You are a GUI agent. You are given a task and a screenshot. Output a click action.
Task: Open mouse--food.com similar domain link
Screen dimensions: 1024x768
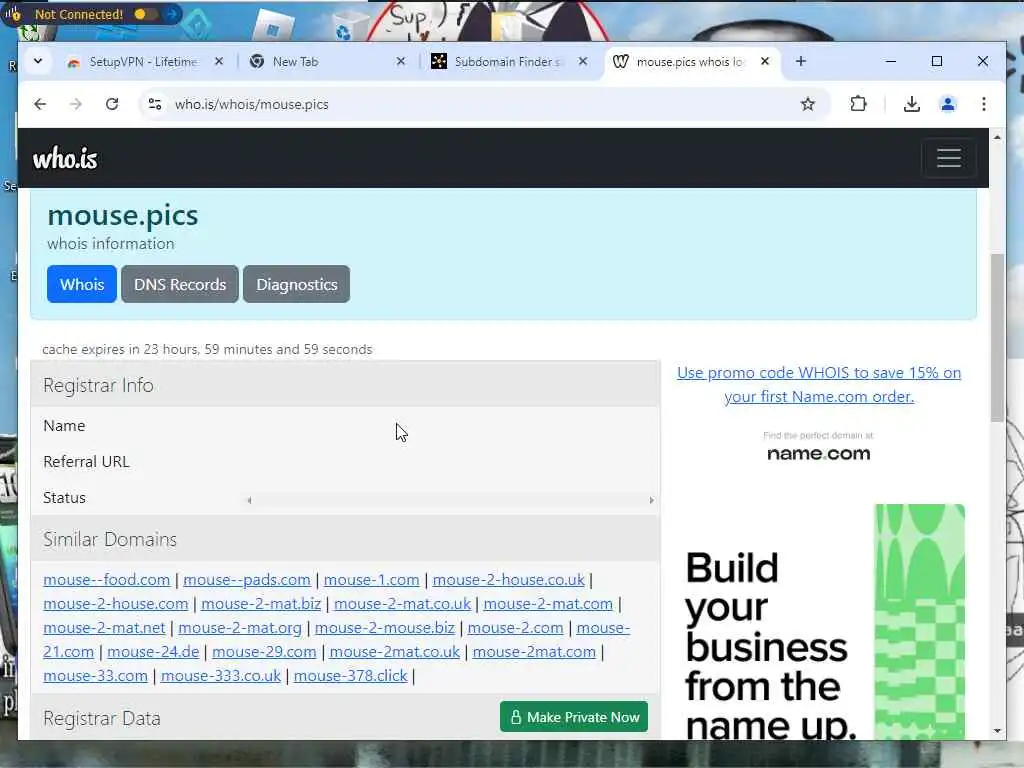pos(106,580)
